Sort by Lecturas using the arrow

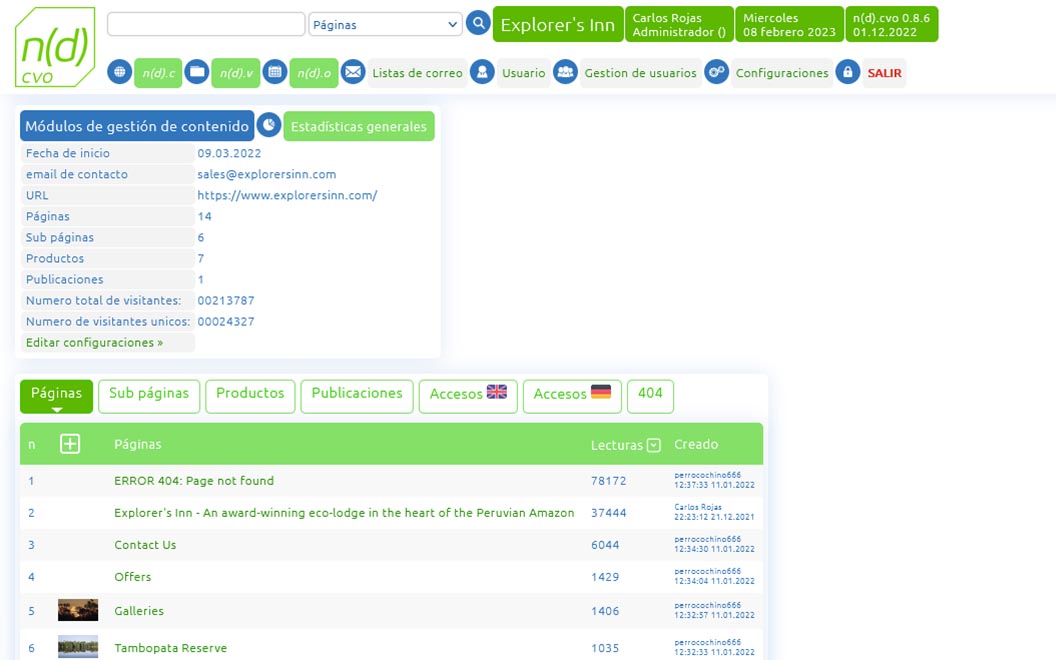click(x=653, y=445)
